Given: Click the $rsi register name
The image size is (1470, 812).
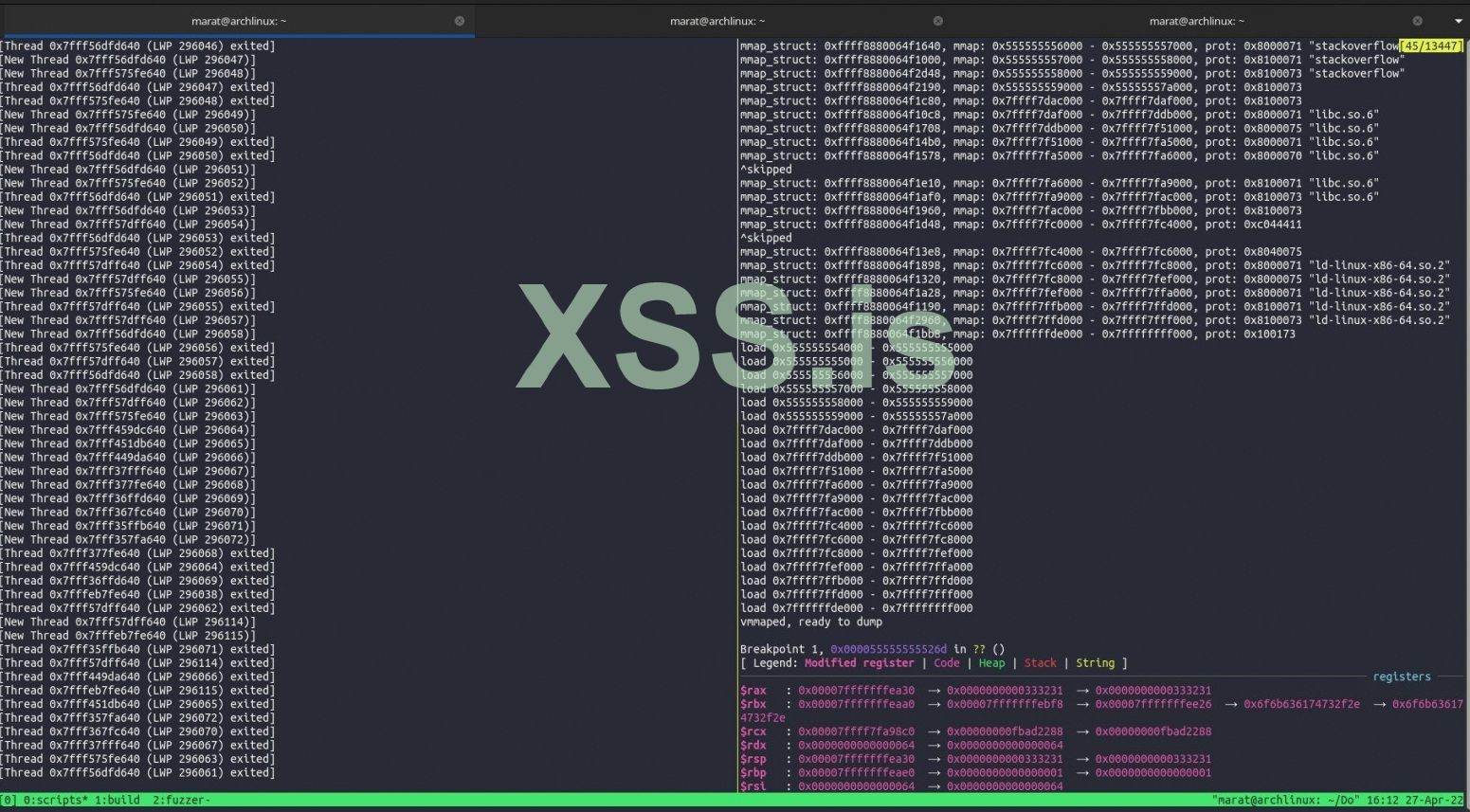Looking at the screenshot, I should tap(753, 786).
